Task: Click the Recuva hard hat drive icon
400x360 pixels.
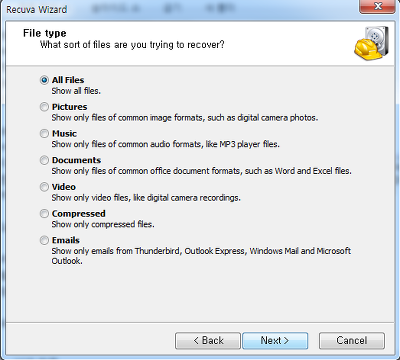Action: tap(372, 43)
